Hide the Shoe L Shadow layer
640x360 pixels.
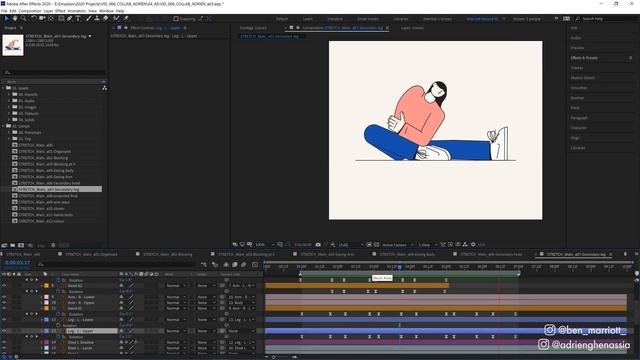4,342
